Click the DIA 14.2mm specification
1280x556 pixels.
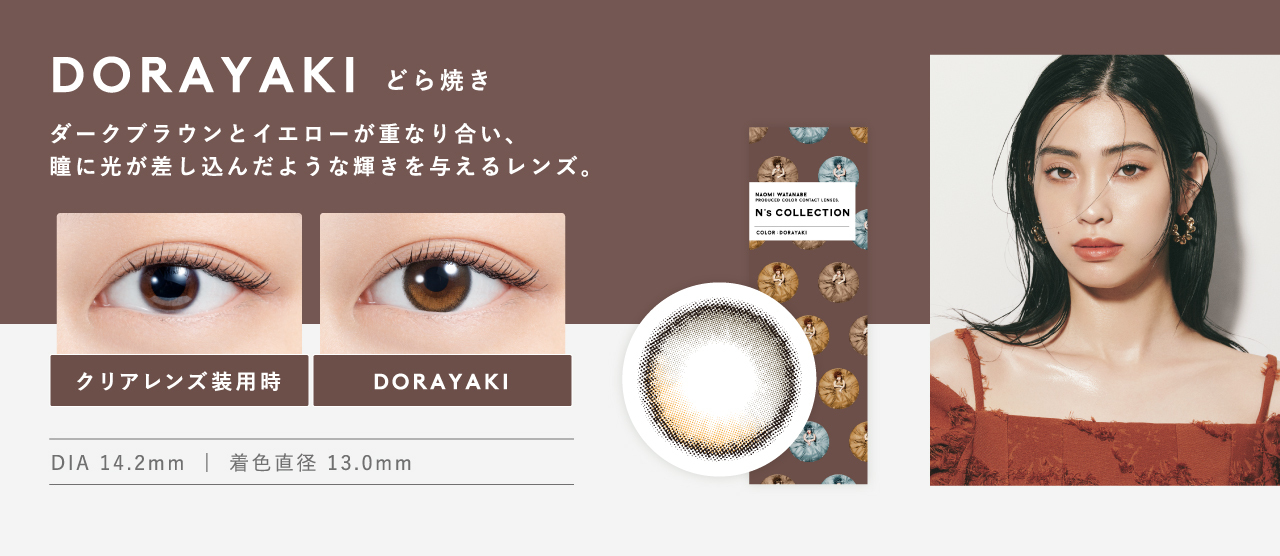(118, 463)
